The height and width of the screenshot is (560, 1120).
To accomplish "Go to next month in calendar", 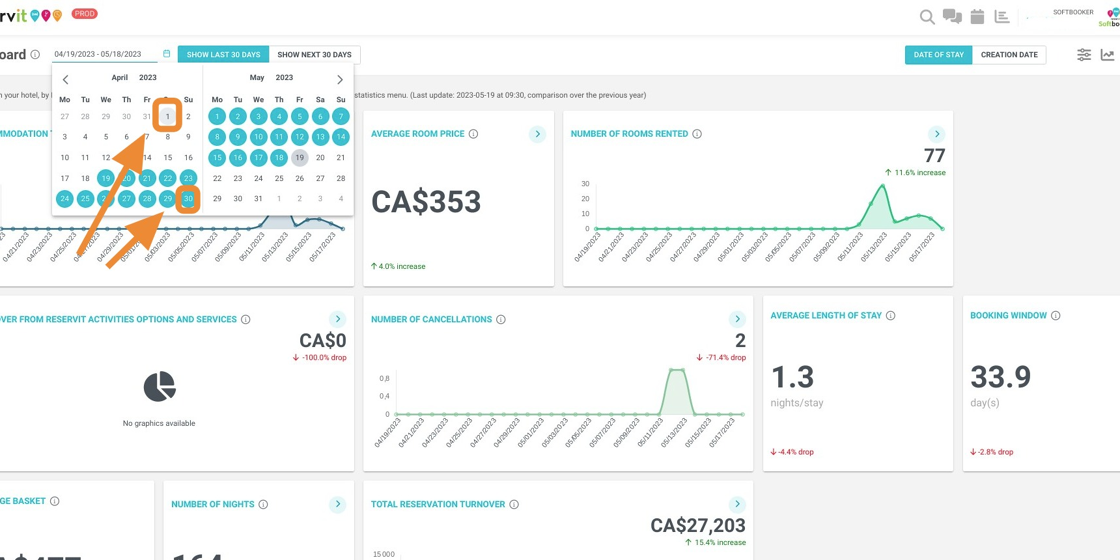I will [340, 79].
